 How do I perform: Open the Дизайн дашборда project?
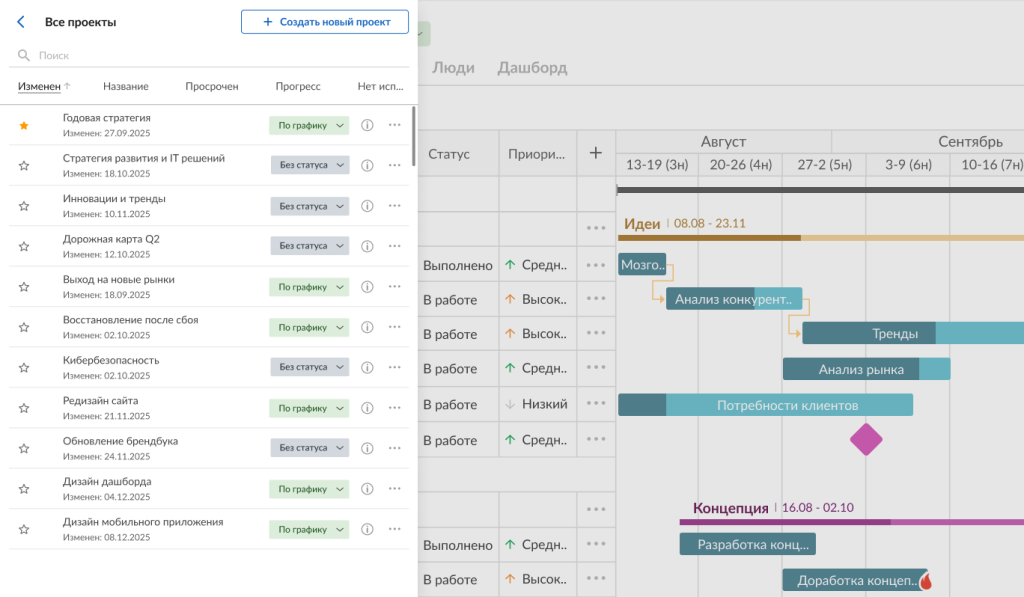pos(107,481)
